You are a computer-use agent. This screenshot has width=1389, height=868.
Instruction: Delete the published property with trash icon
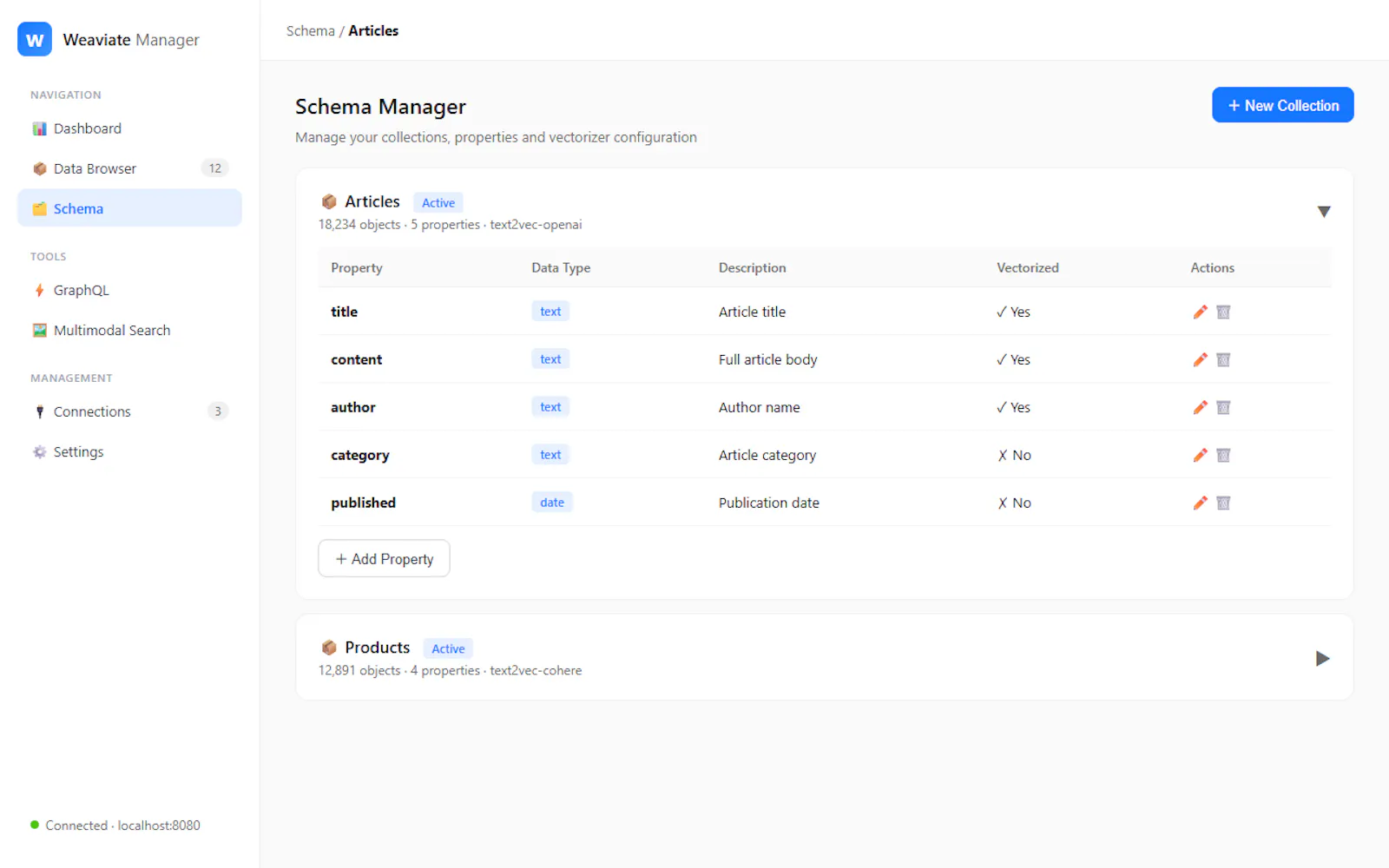pos(1223,503)
